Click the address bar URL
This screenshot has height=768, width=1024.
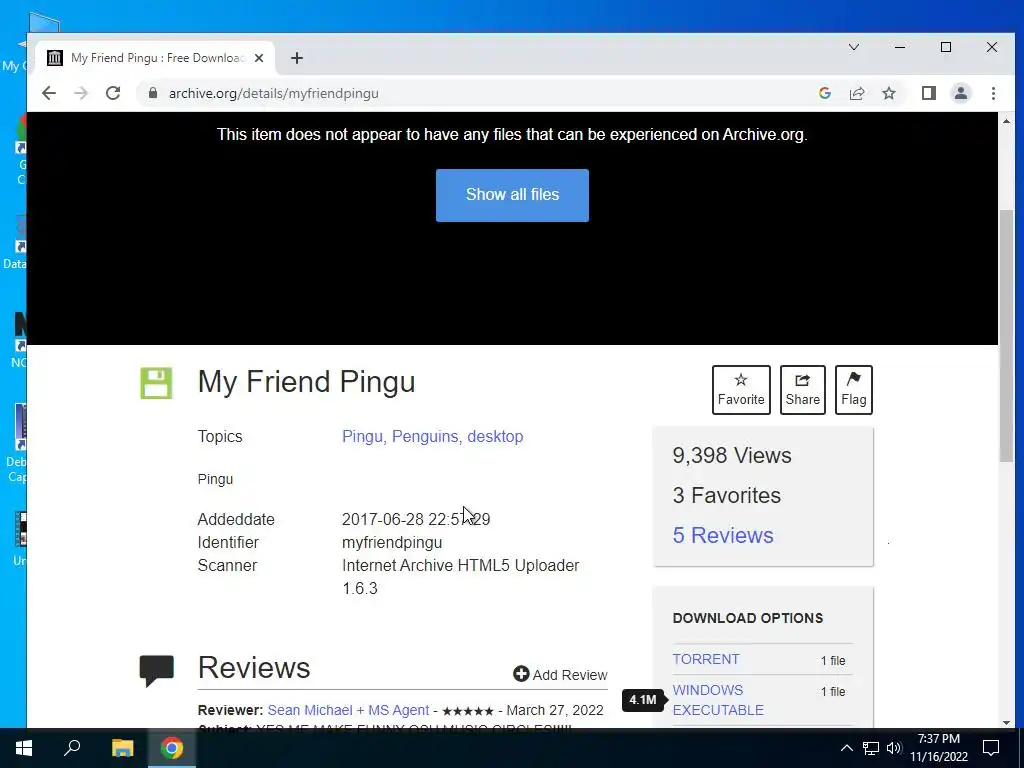click(x=274, y=93)
